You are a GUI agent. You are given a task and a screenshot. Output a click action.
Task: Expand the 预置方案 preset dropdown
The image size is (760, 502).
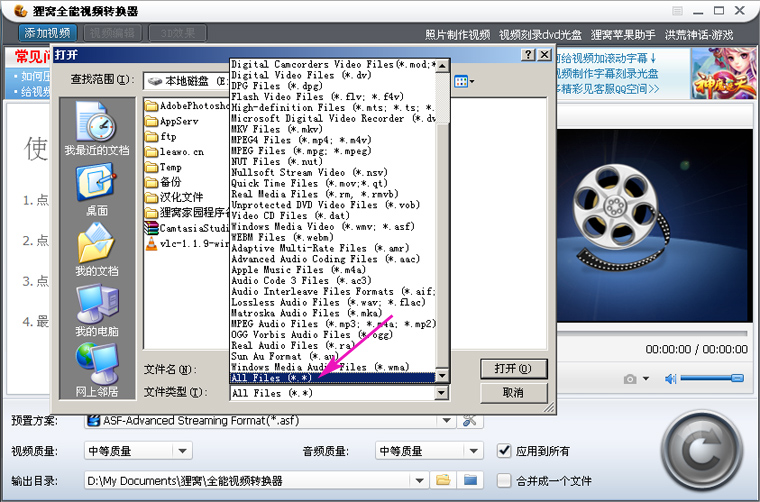(446, 421)
